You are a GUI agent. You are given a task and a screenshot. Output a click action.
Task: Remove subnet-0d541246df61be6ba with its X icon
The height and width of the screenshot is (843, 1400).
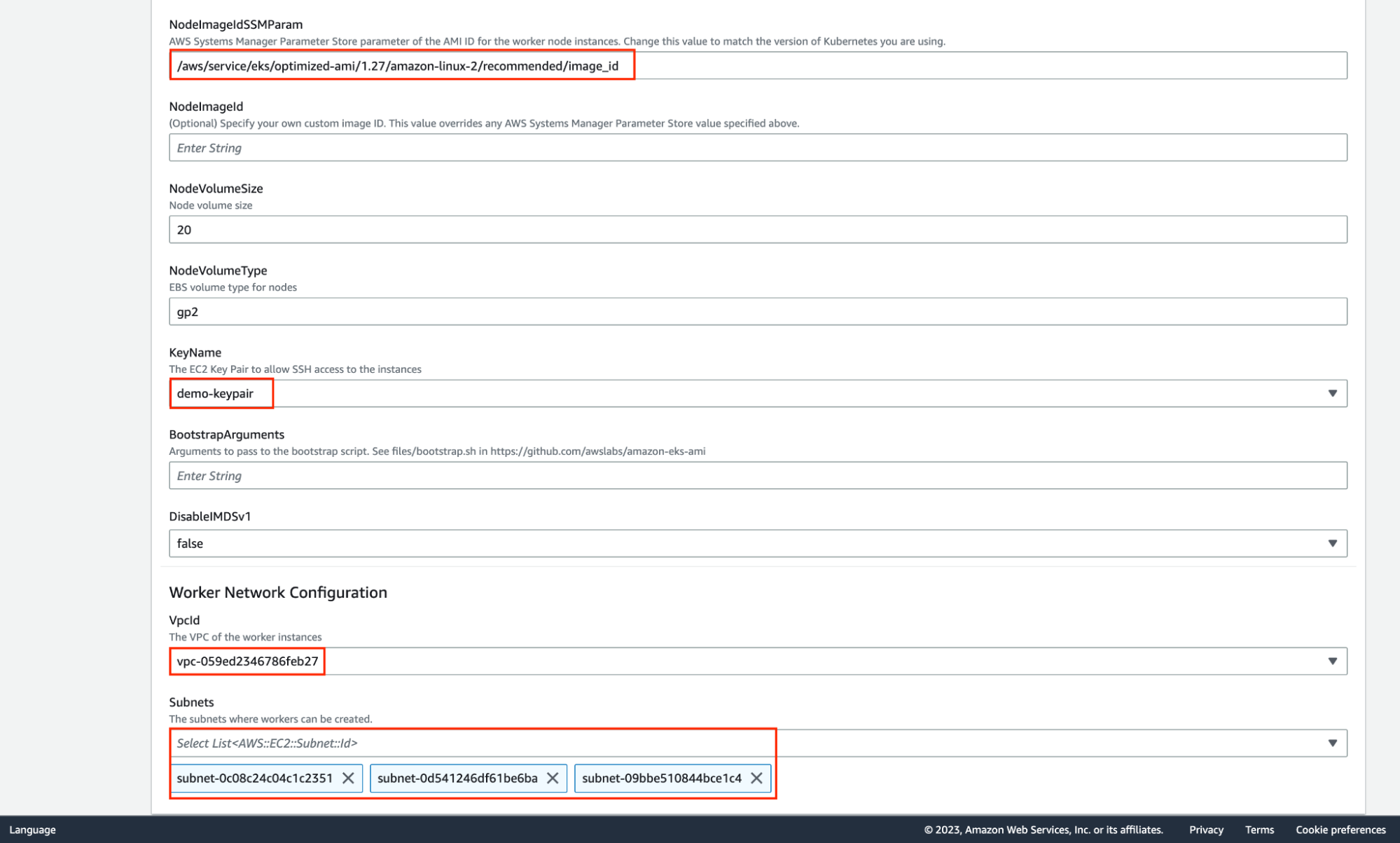coord(553,778)
